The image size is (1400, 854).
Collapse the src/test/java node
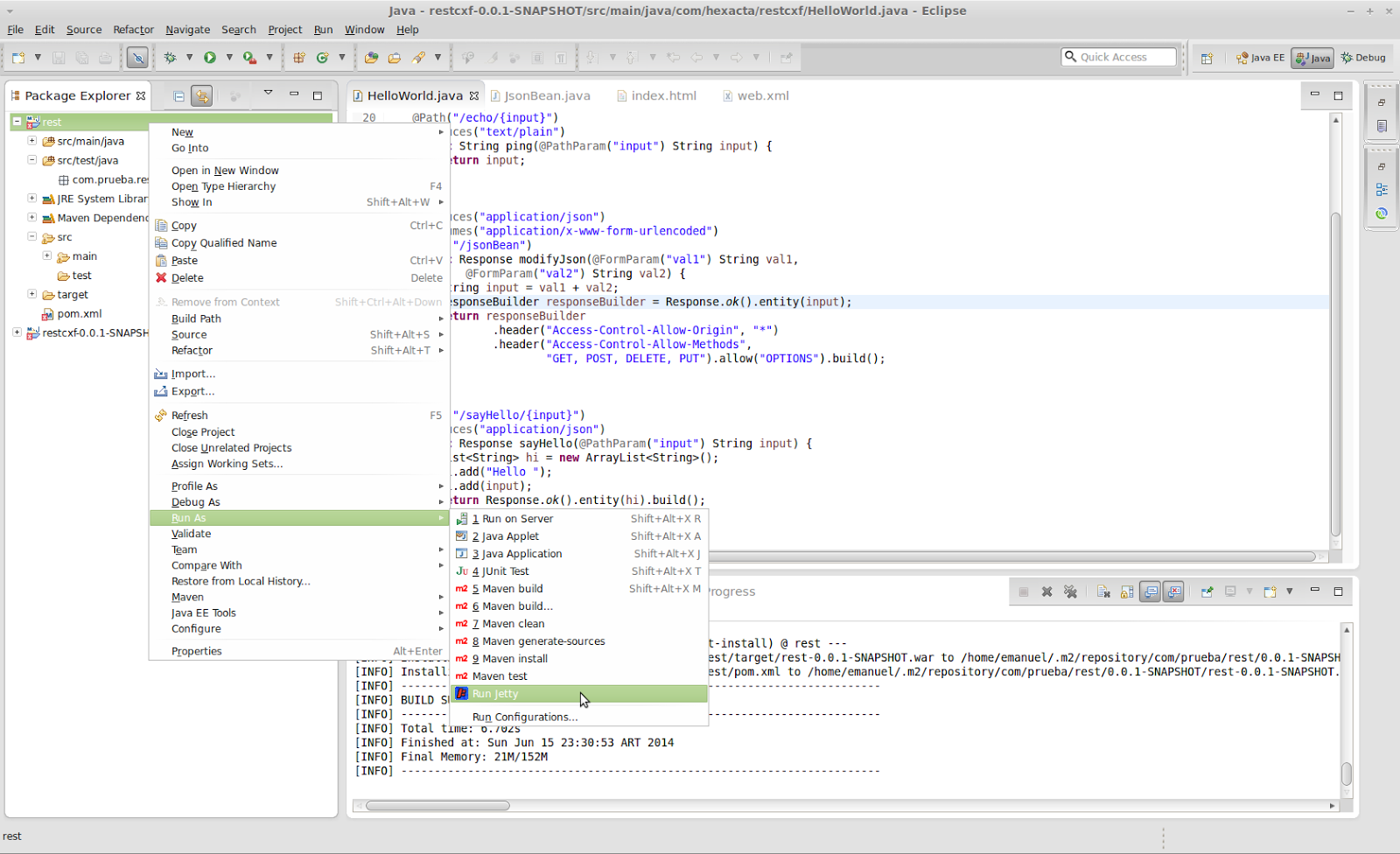click(x=31, y=159)
